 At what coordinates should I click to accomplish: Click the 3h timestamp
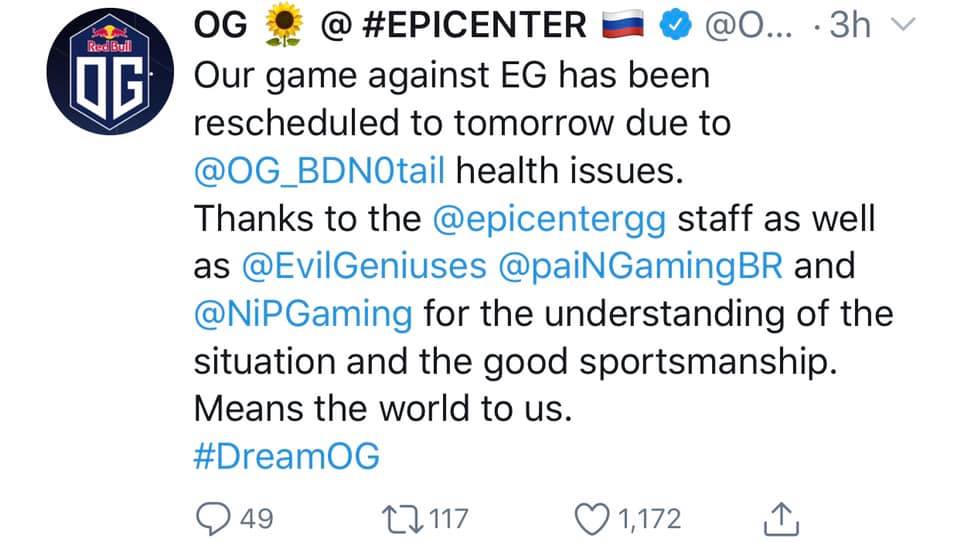(850, 26)
